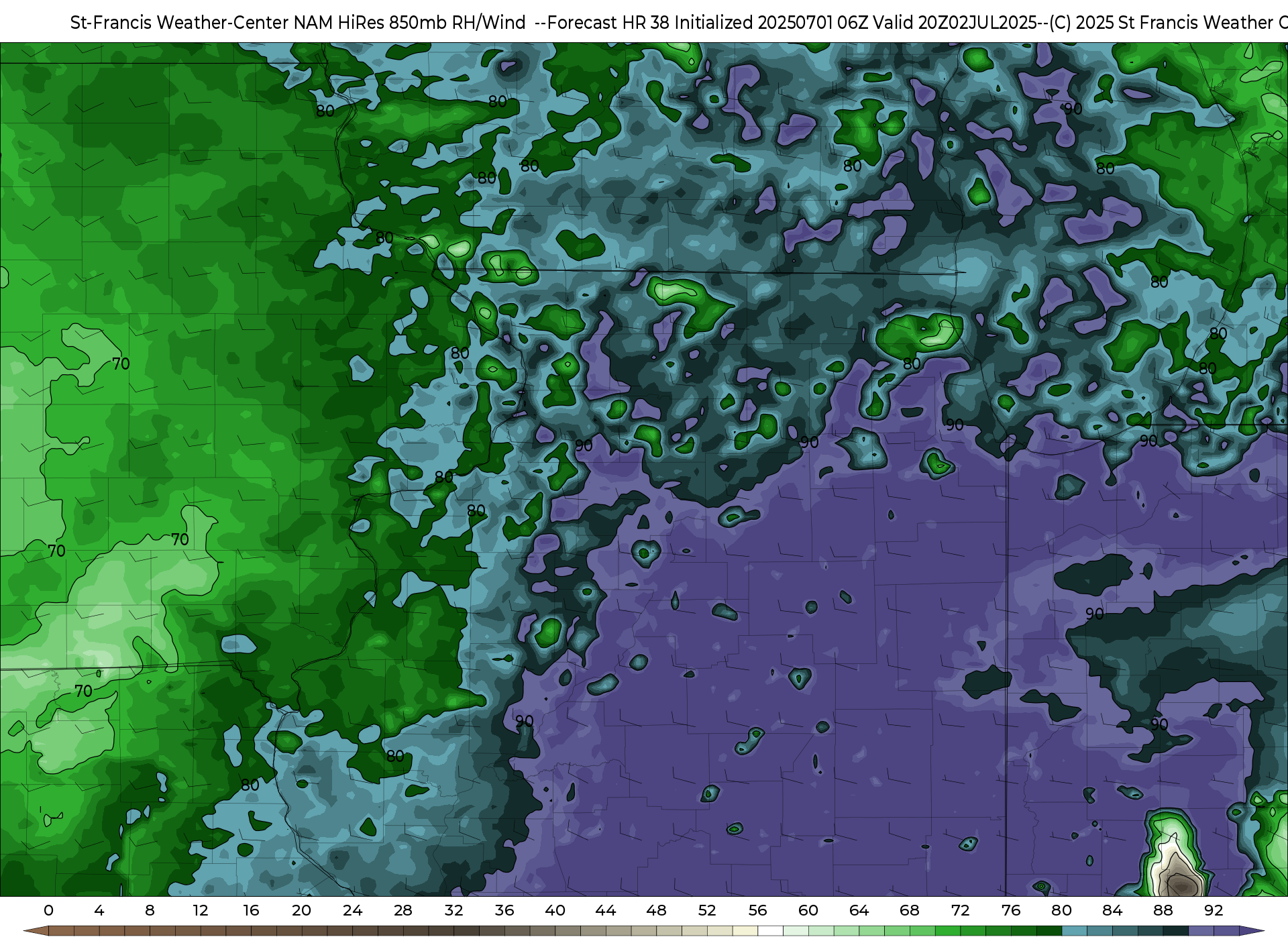The width and height of the screenshot is (1288, 939).
Task: Click the colorbar tick label "8"
Action: (150, 911)
